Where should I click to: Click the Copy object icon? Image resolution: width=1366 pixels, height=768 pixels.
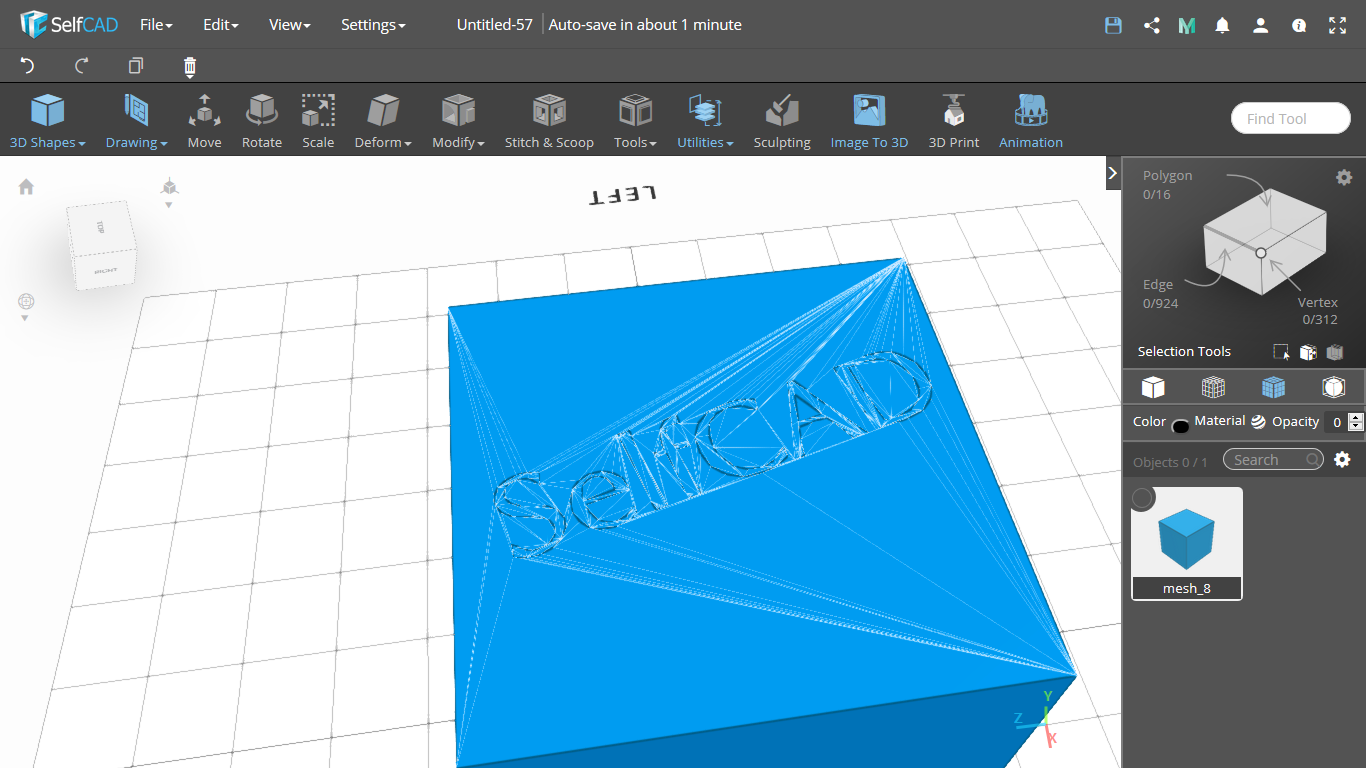click(x=136, y=66)
